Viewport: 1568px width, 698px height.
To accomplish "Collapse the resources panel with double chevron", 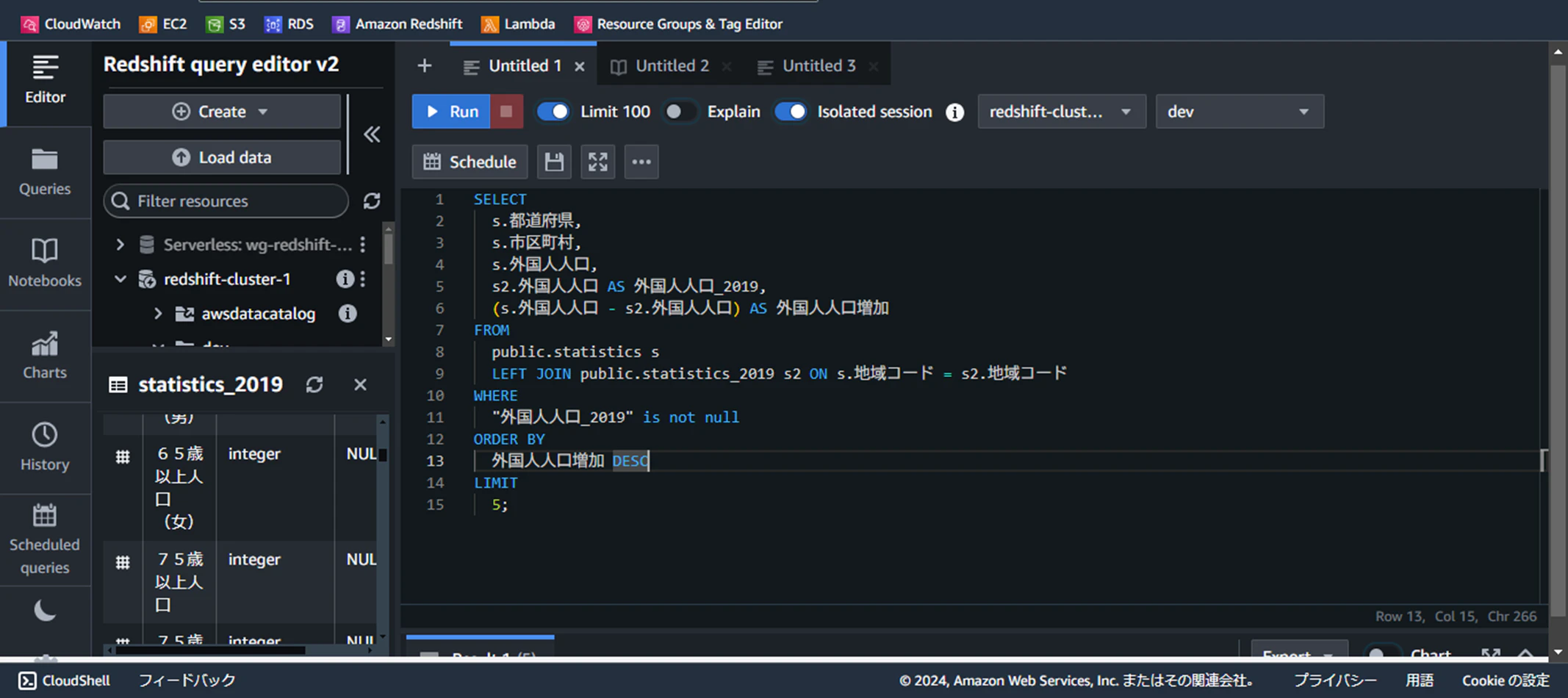I will (x=372, y=134).
